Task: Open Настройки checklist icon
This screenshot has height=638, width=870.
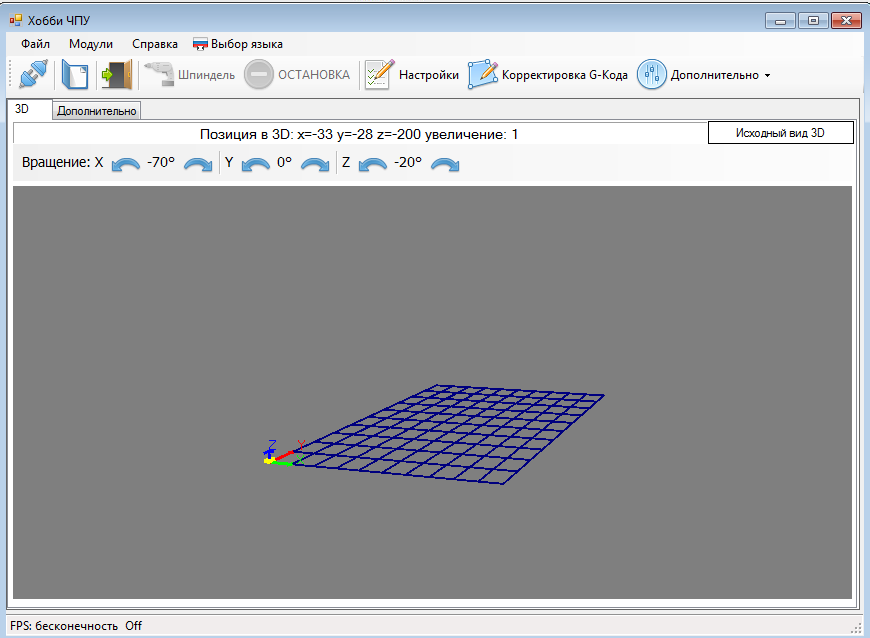Action: tap(380, 74)
